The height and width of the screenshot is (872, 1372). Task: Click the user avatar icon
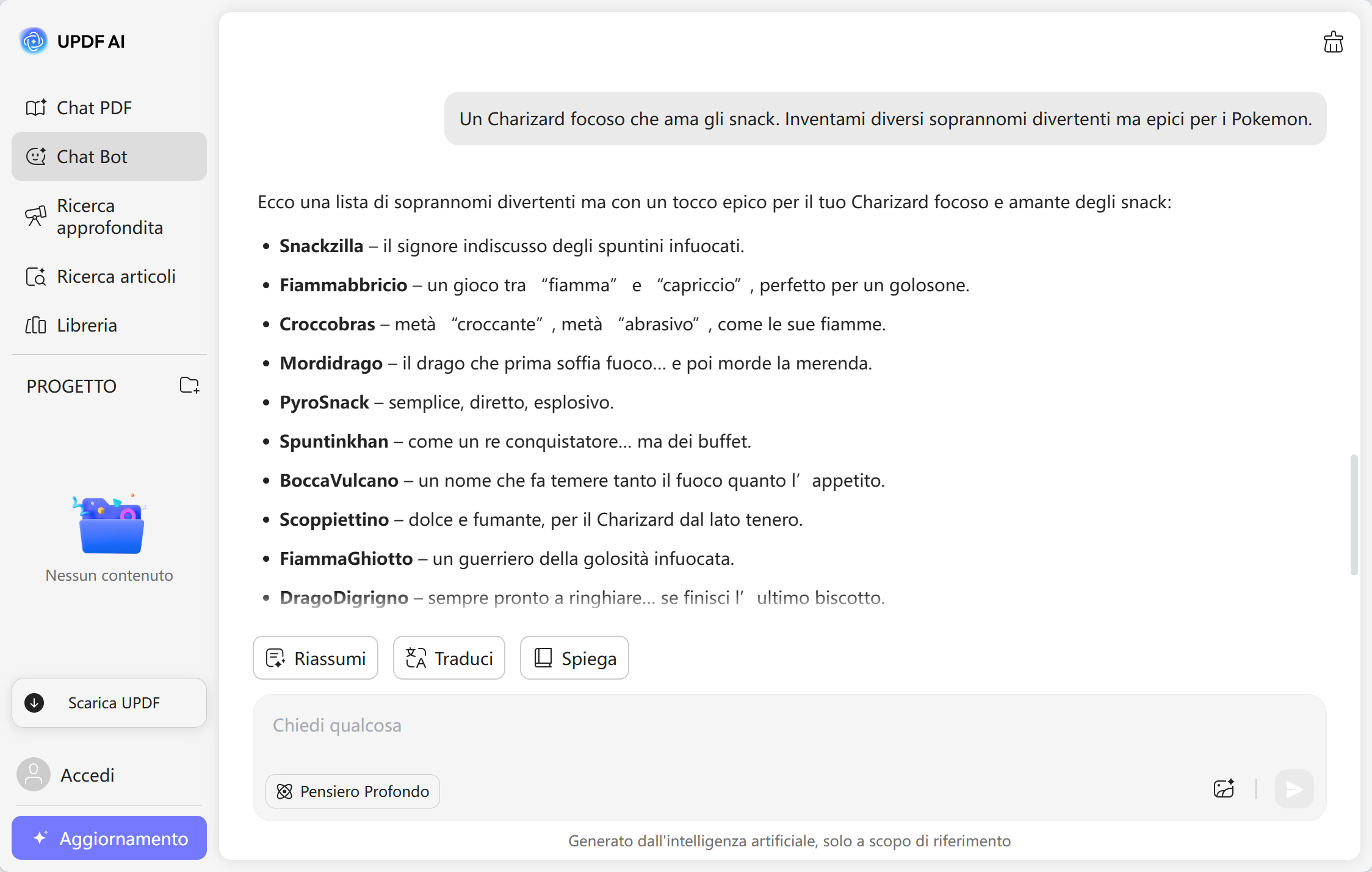[34, 775]
